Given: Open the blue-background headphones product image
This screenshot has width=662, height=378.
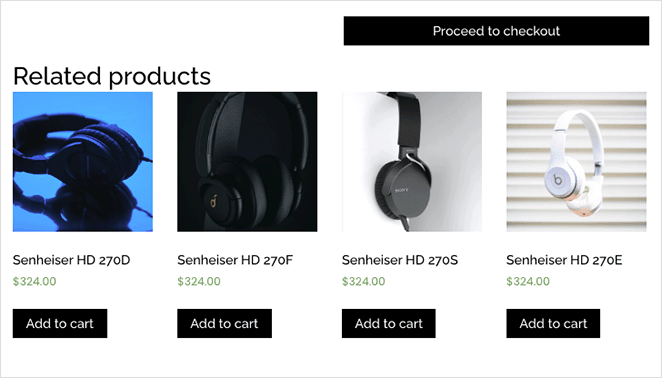Looking at the screenshot, I should click(83, 162).
